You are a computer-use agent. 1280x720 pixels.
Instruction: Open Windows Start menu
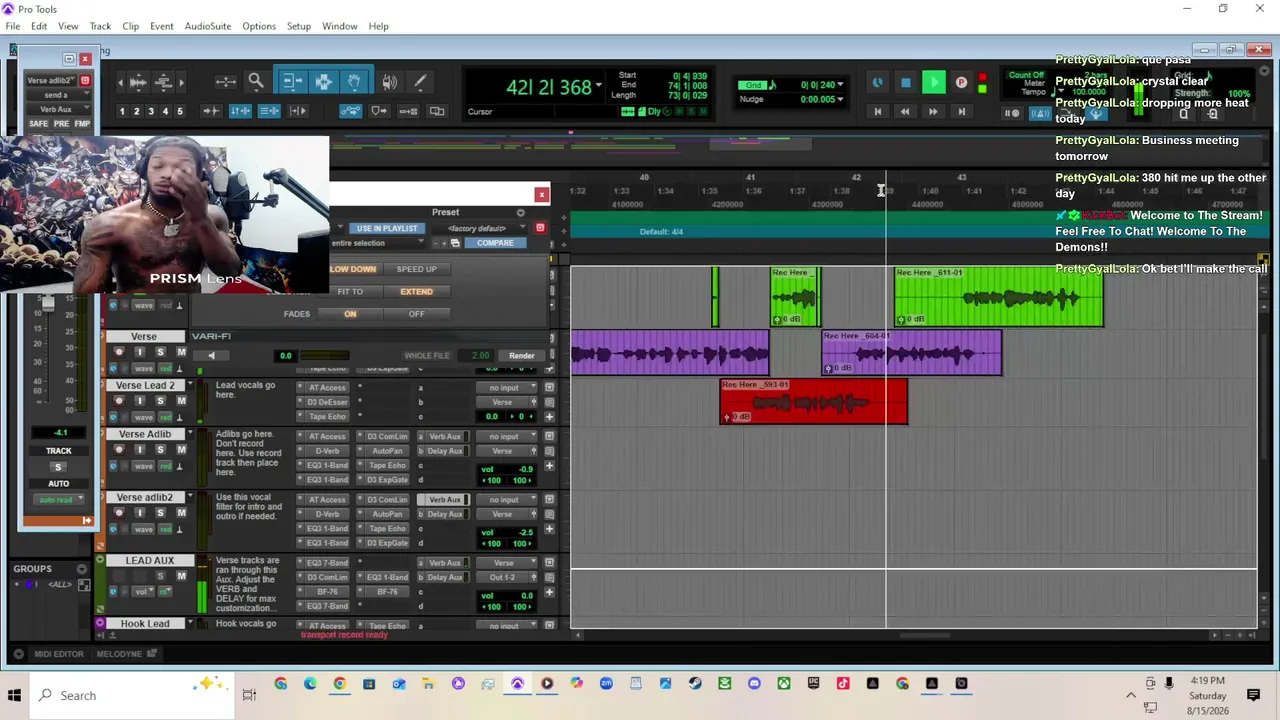pos(14,695)
